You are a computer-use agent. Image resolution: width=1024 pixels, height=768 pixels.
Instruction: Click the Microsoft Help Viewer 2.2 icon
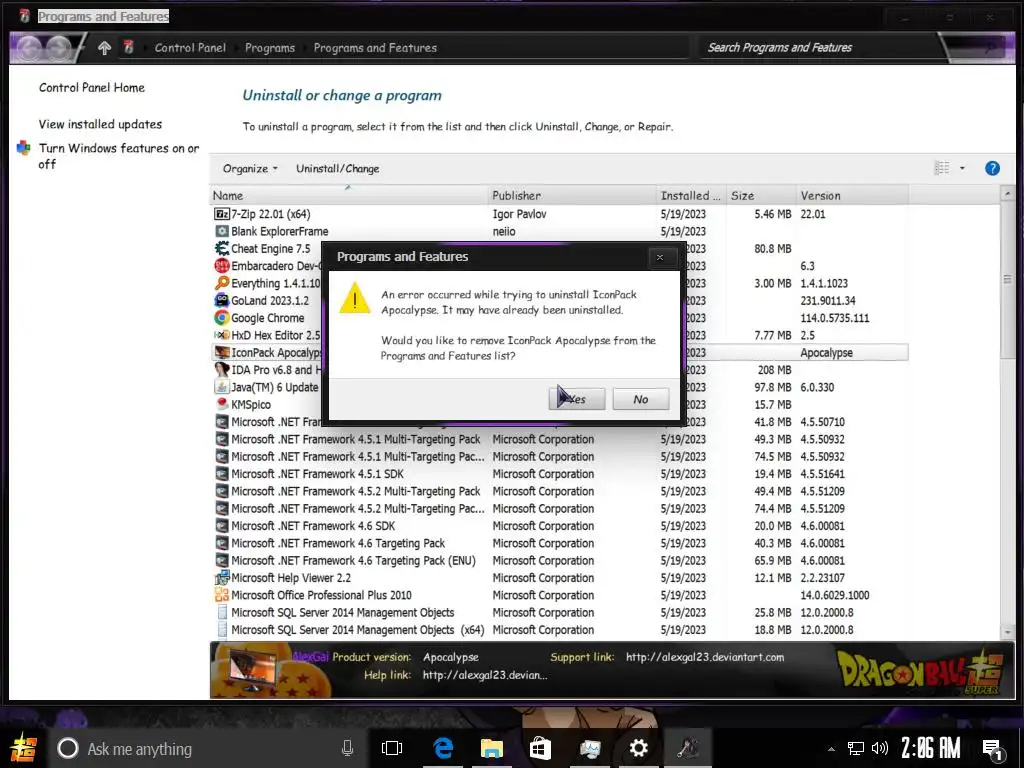click(222, 578)
